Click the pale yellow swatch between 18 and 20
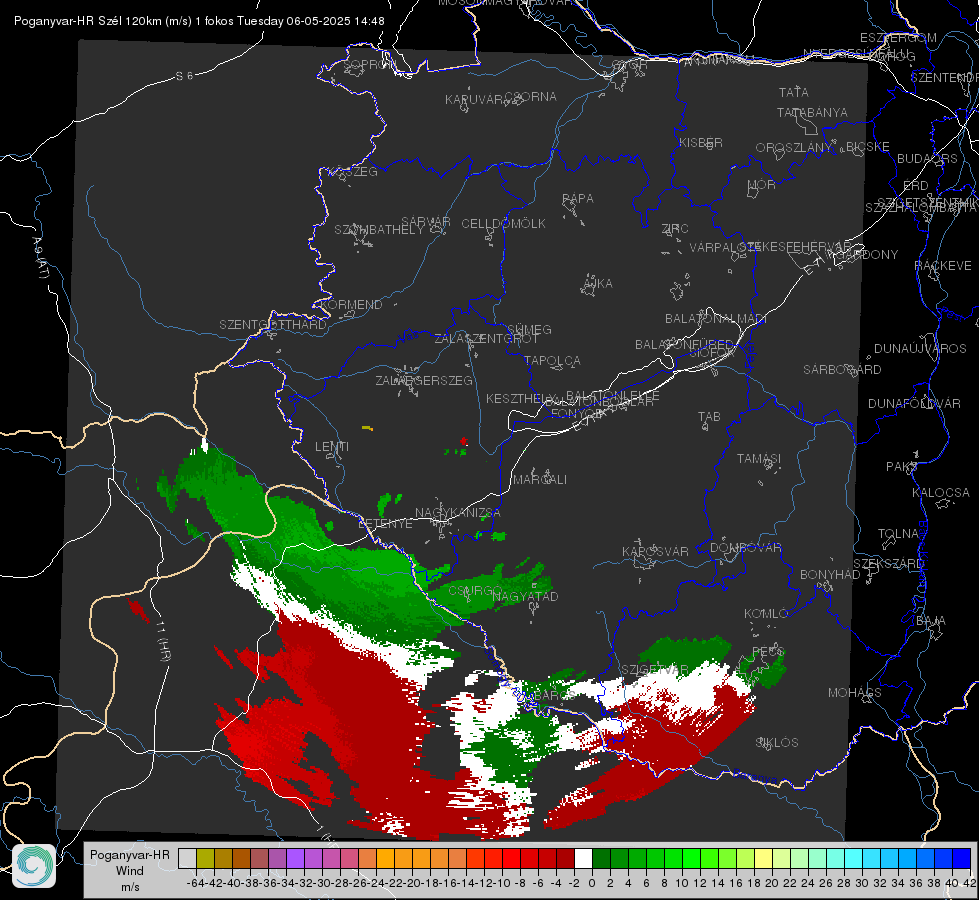Viewport: 979px width, 900px height. pos(764,859)
